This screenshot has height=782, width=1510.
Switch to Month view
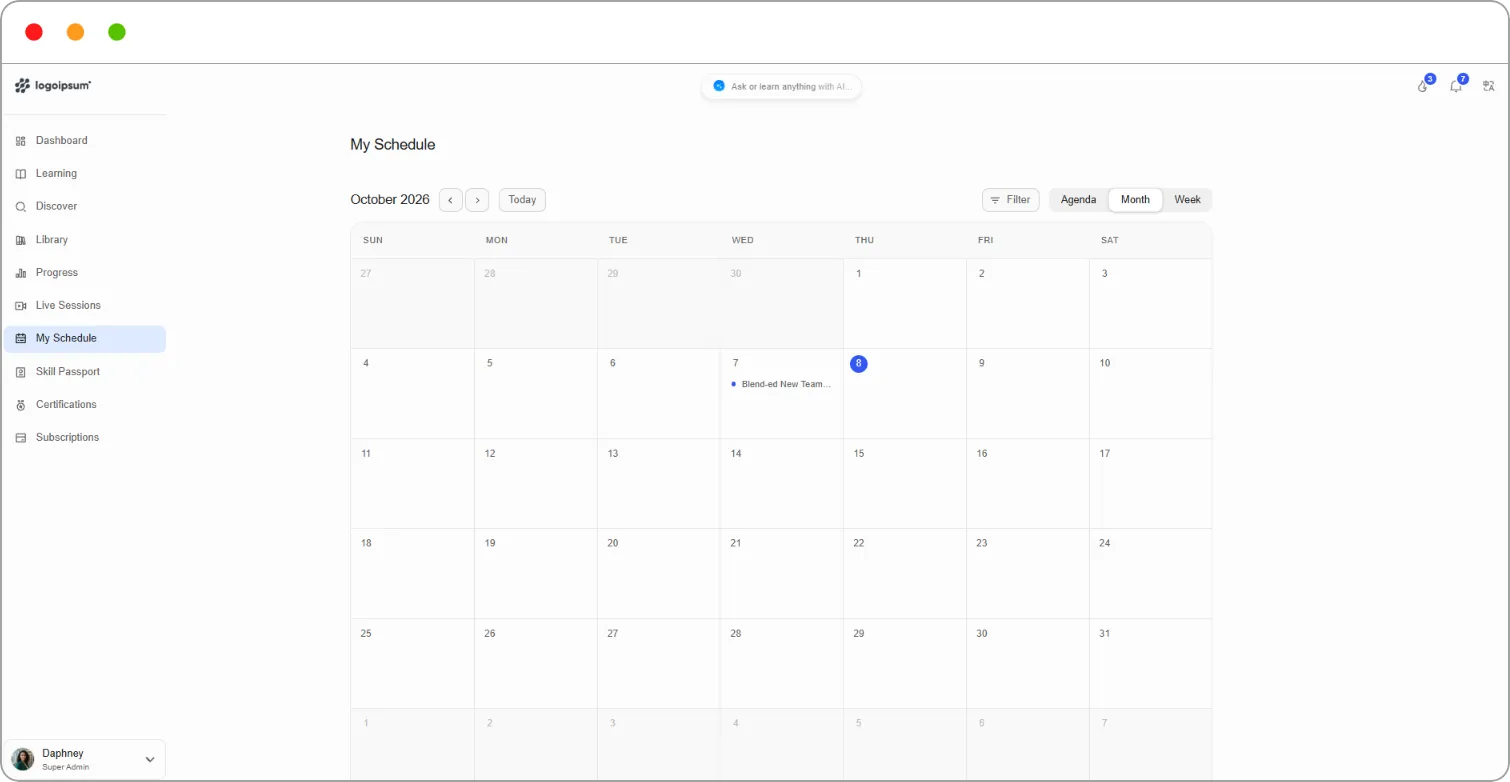pos(1135,200)
